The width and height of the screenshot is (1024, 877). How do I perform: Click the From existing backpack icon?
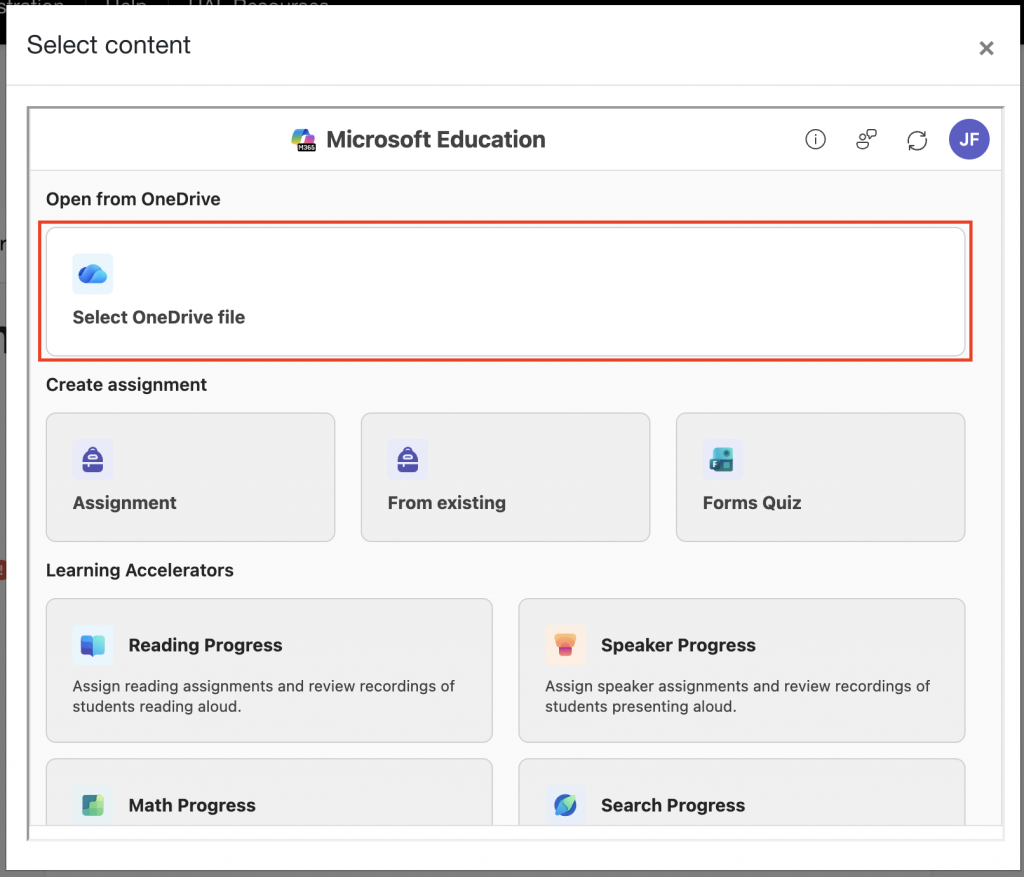[408, 460]
